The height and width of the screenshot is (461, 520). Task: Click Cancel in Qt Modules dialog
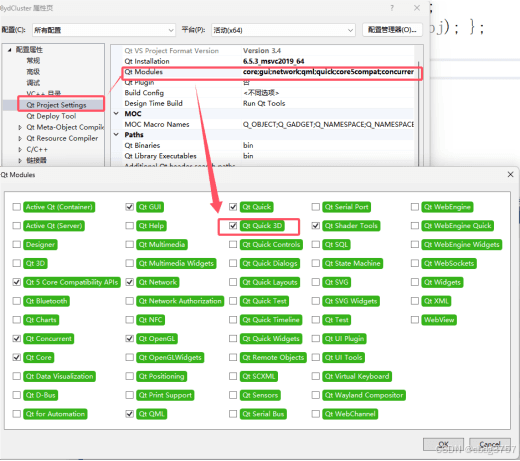click(490, 444)
